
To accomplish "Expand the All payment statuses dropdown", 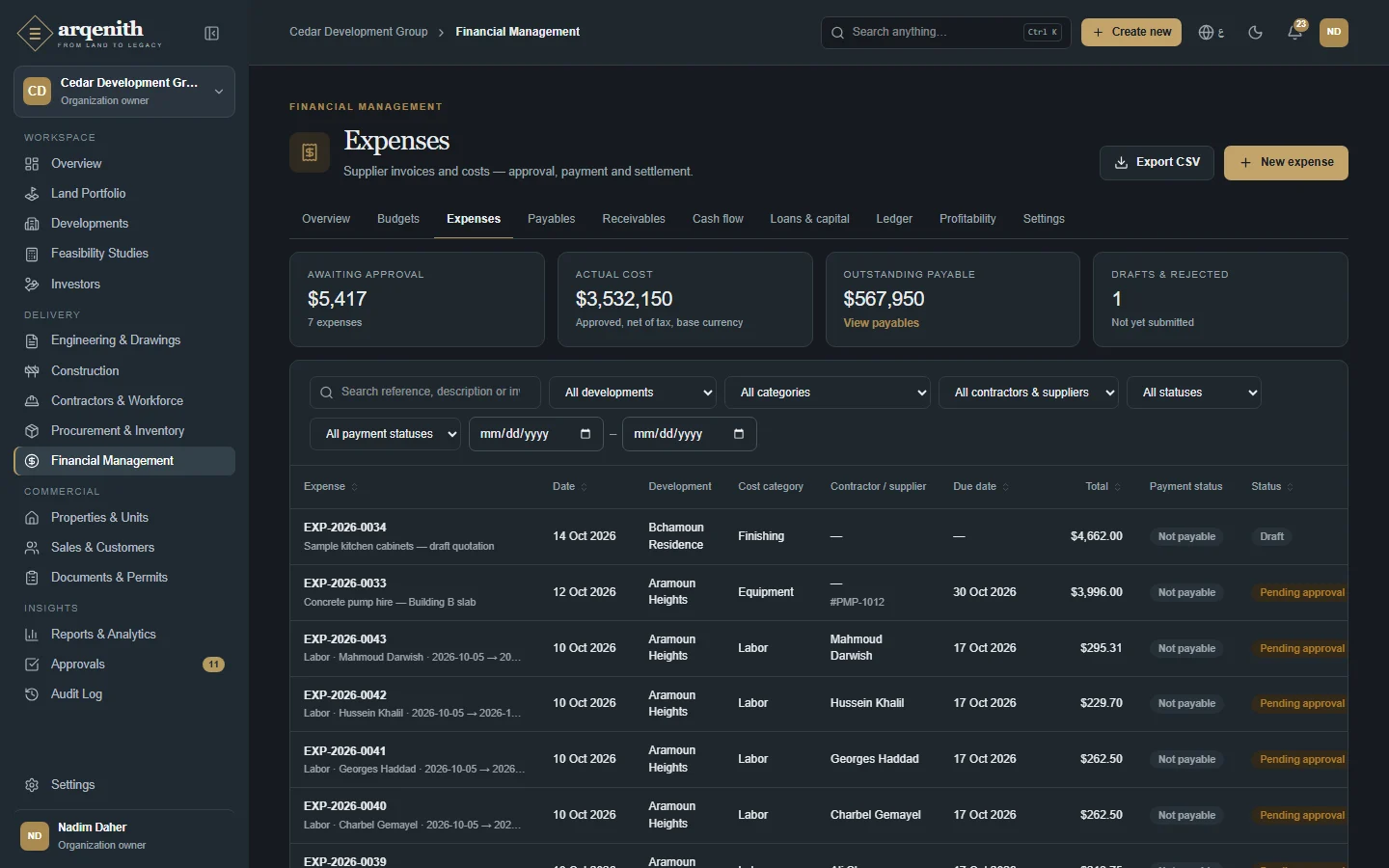I will [x=385, y=434].
